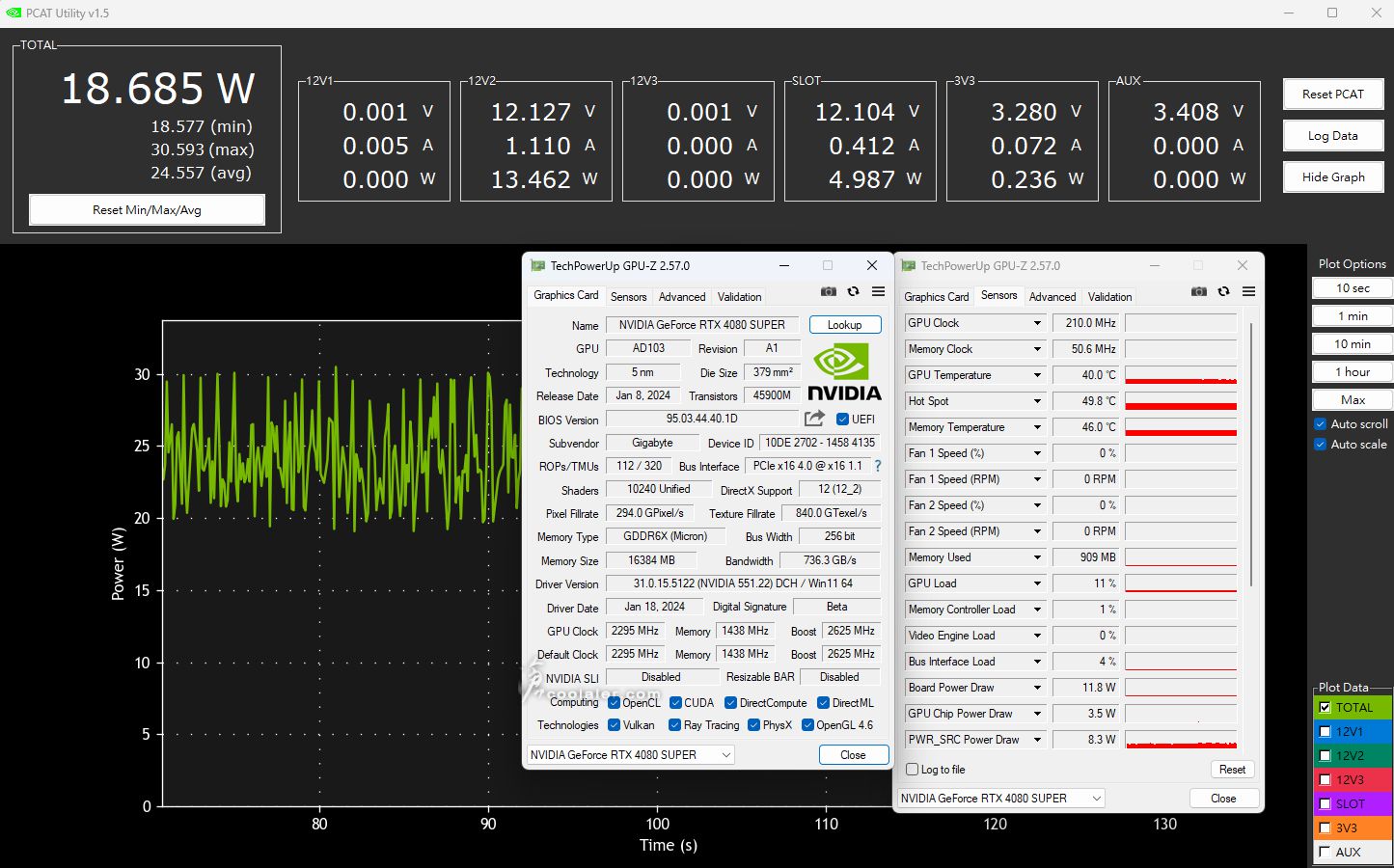
Task: Switch to Sensors tab in left GPU-Z window
Action: [628, 297]
